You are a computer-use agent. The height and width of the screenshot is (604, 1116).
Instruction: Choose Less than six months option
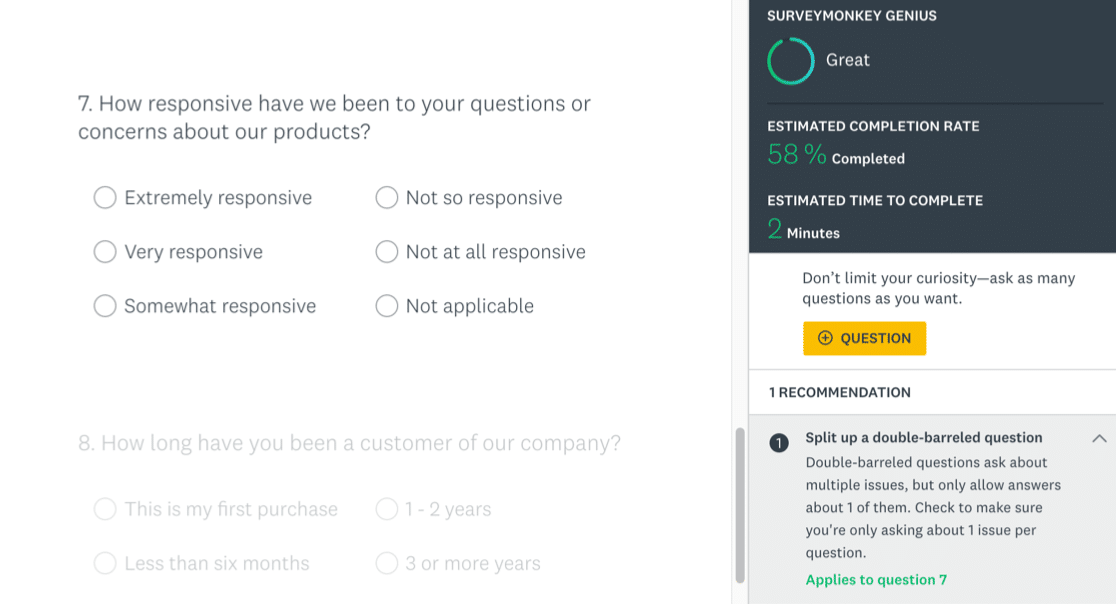(105, 564)
